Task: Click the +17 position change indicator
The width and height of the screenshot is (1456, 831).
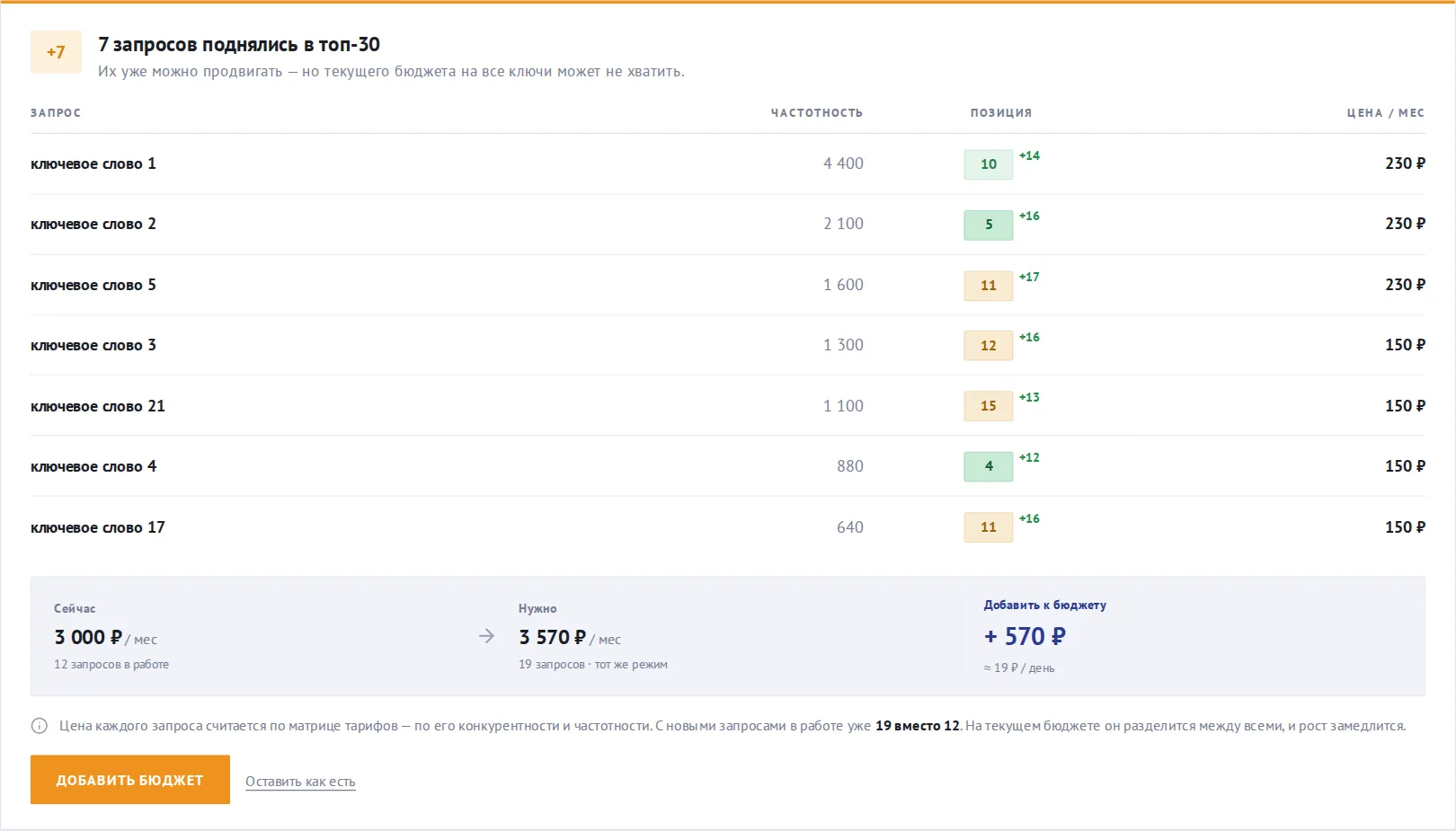Action: [x=1029, y=277]
